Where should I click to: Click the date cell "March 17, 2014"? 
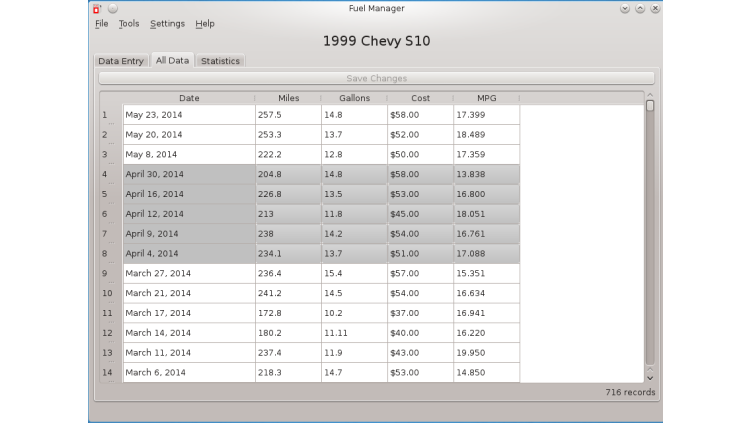189,313
